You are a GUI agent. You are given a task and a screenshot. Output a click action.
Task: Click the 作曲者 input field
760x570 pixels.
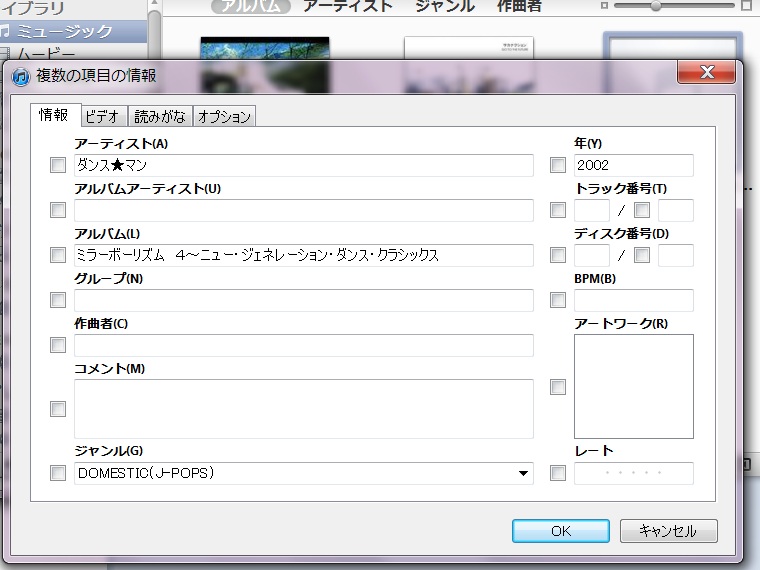pos(304,346)
